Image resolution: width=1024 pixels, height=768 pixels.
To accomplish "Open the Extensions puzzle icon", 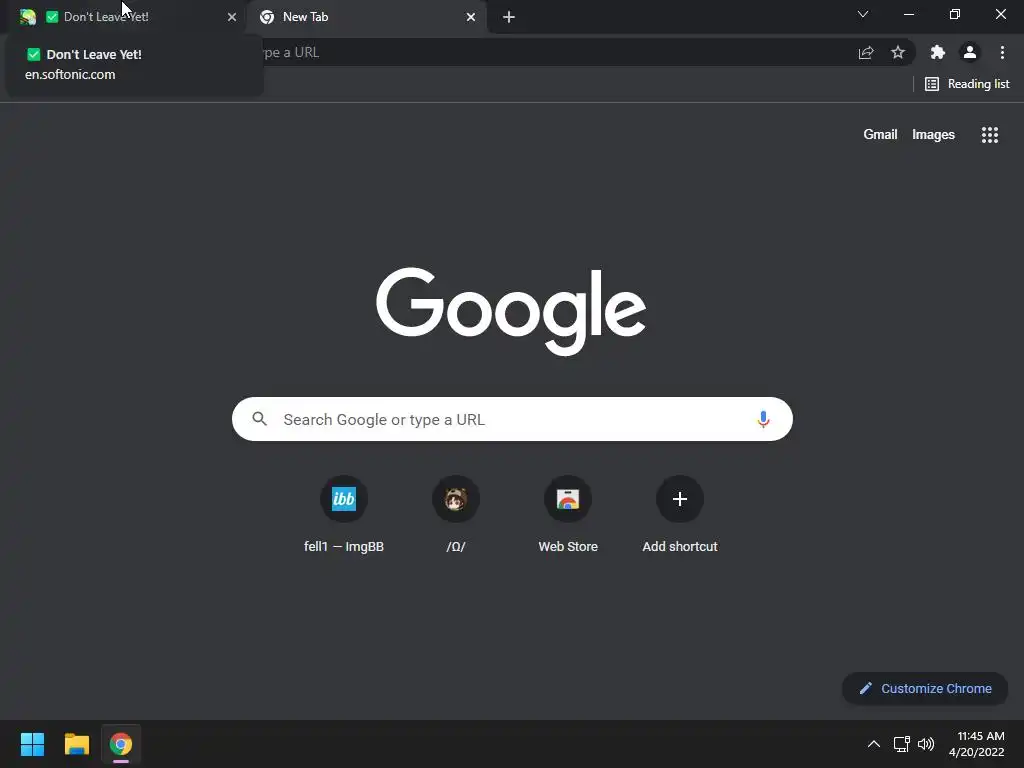I will coord(938,52).
